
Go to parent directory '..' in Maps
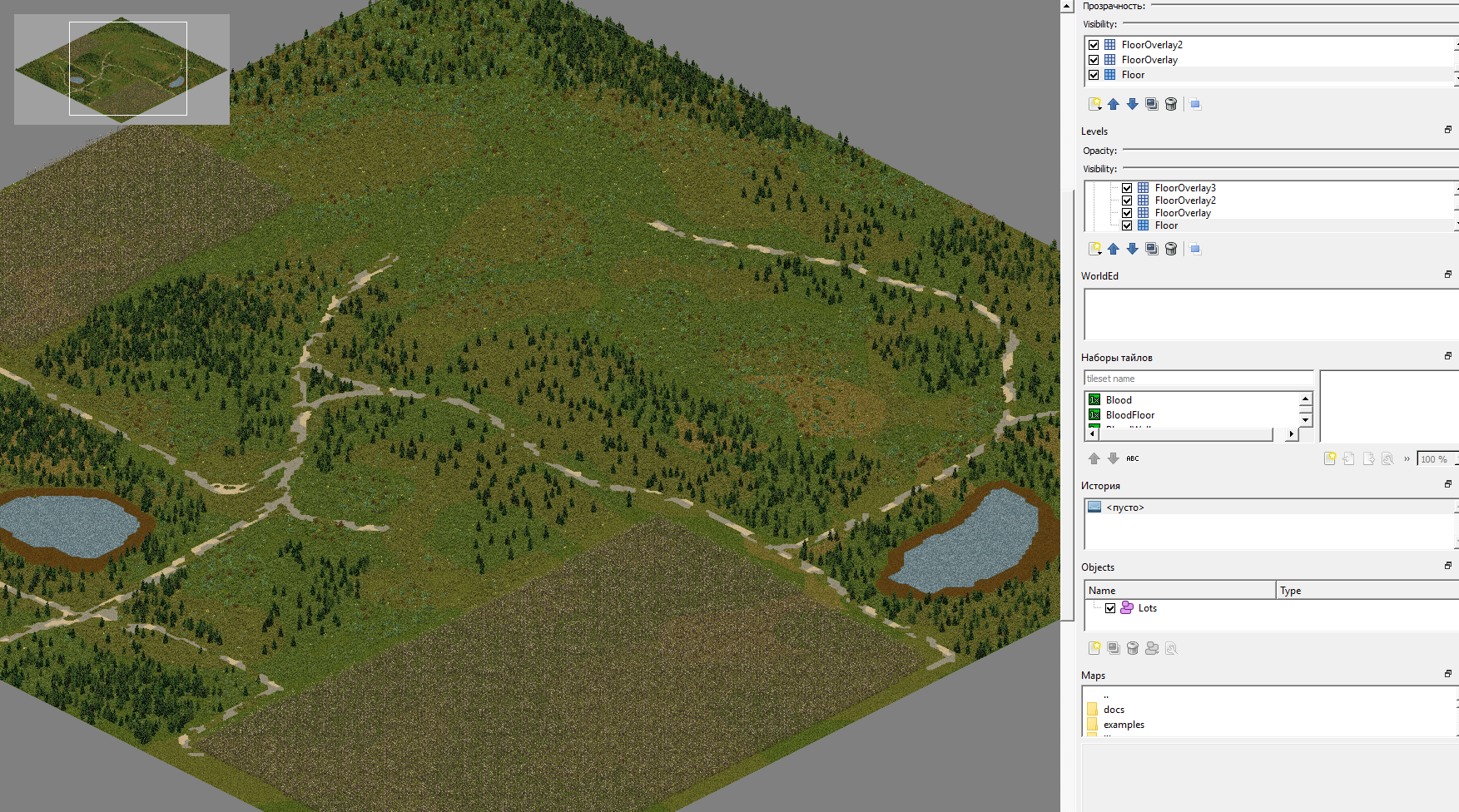click(x=1106, y=696)
